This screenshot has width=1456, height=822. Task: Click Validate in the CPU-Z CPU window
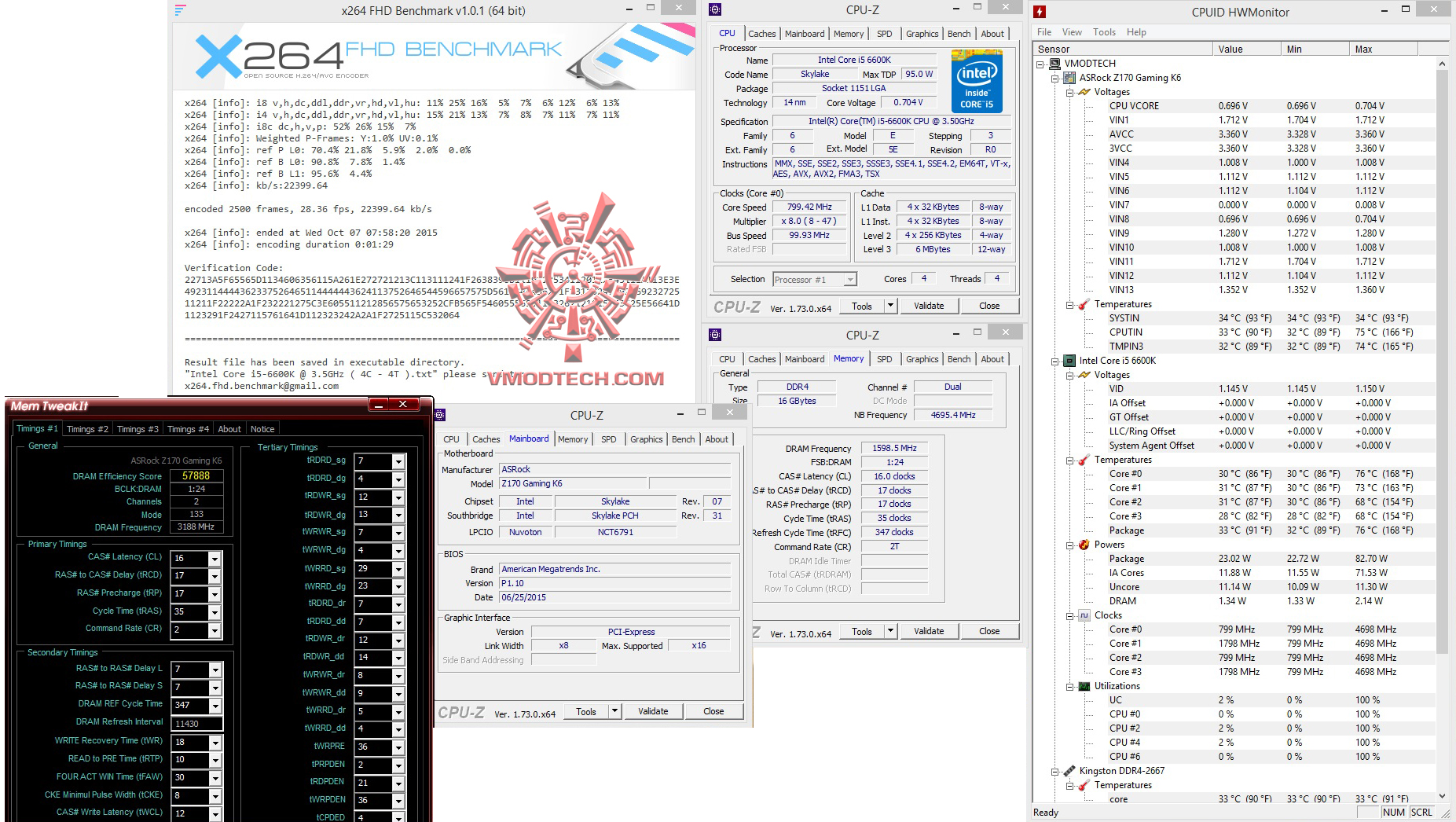929,306
